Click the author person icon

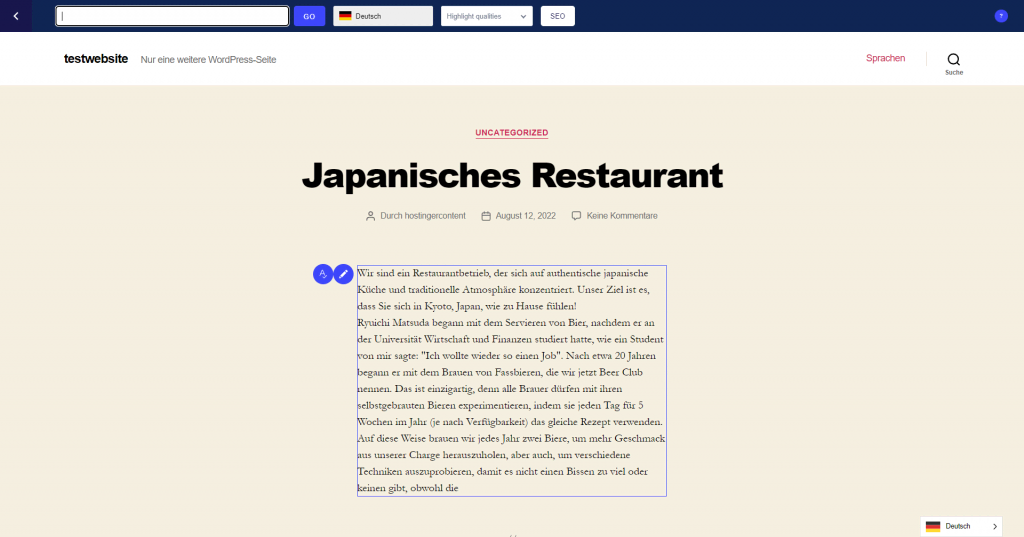(x=370, y=216)
